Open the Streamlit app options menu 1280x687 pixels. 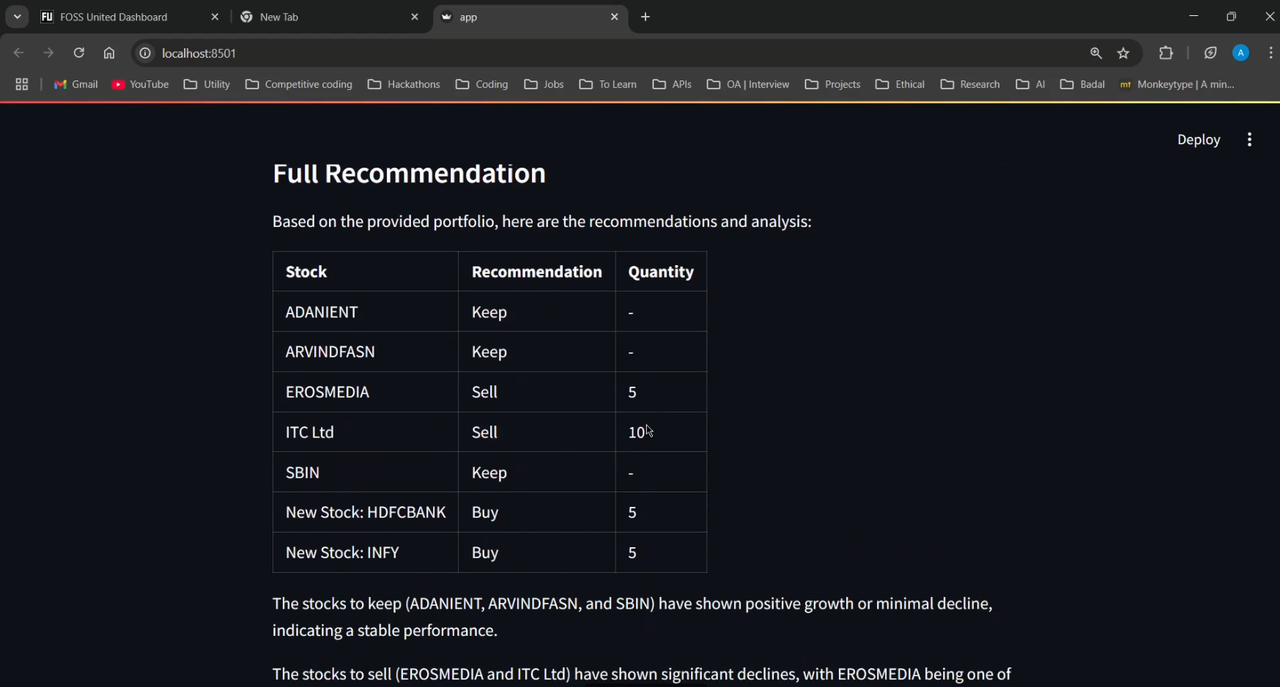click(1249, 140)
